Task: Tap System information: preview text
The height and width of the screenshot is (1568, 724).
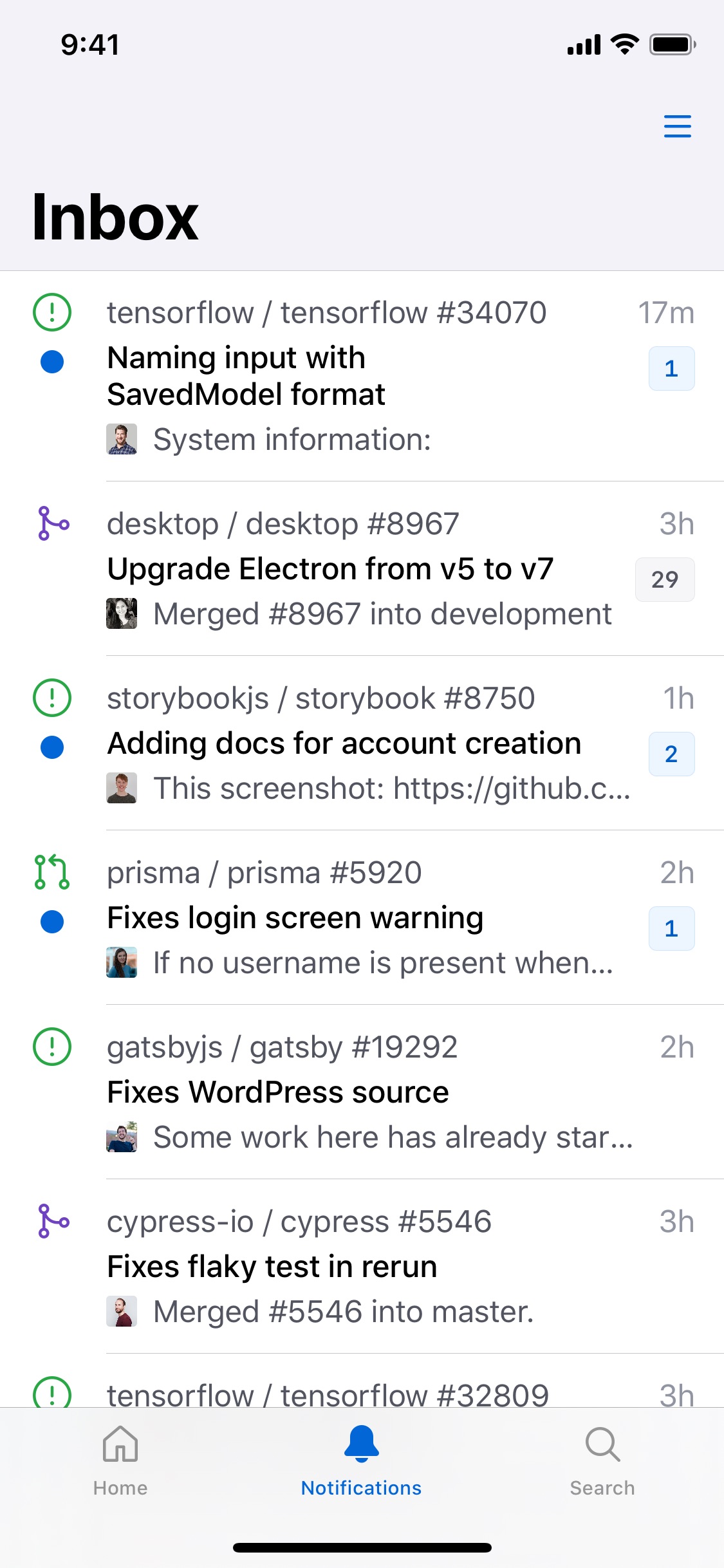Action: pyautogui.click(x=292, y=440)
